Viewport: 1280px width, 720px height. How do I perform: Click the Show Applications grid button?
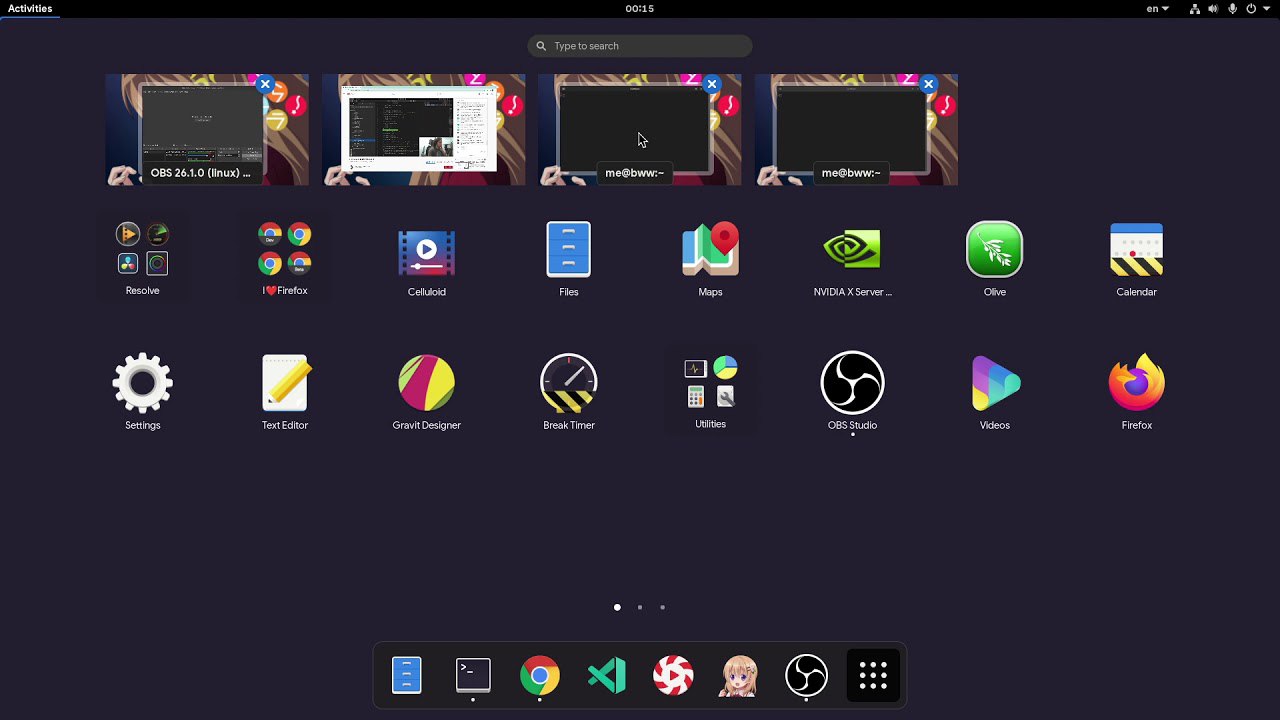[873, 676]
